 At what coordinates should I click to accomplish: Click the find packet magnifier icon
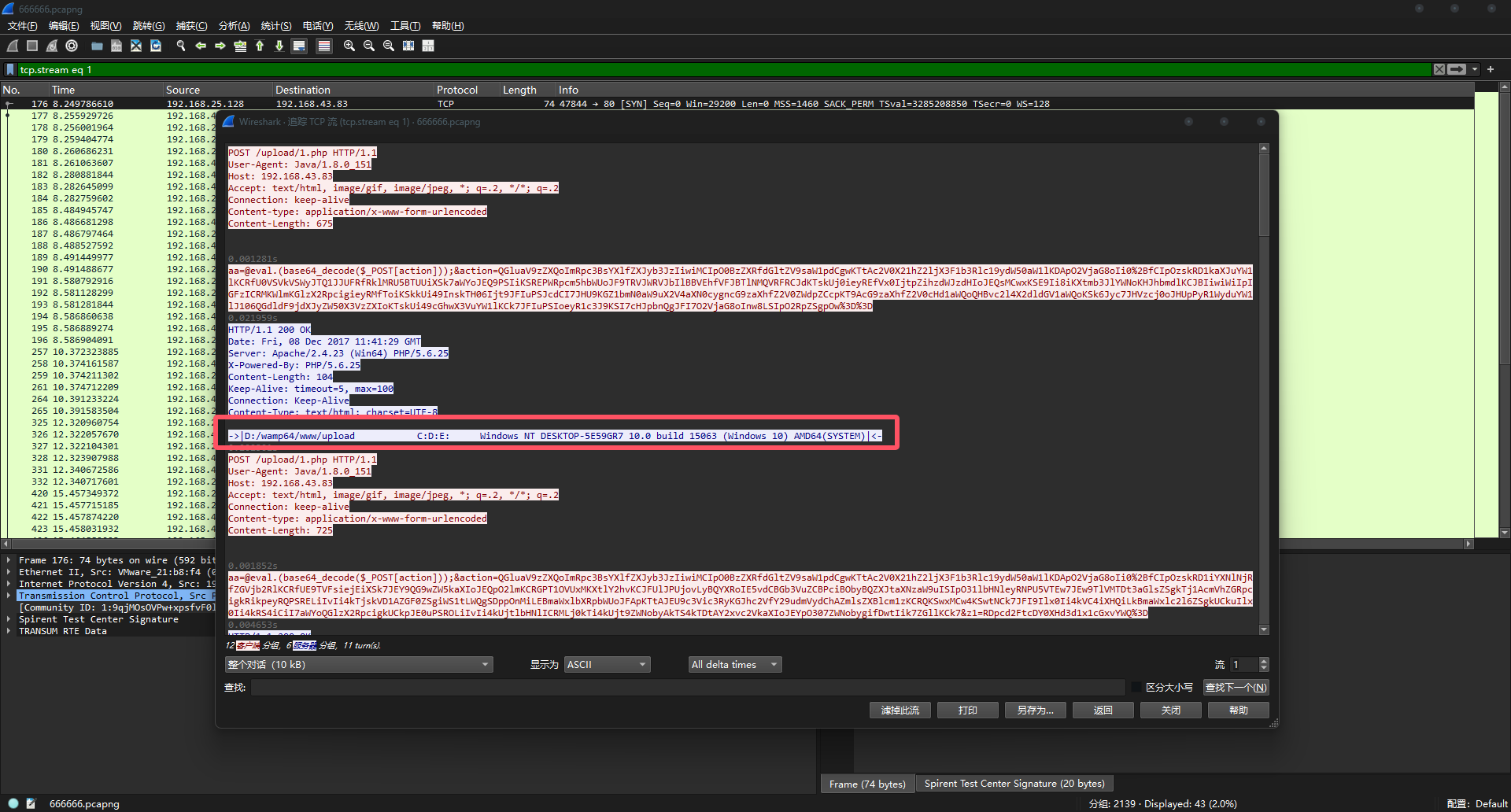coord(181,46)
